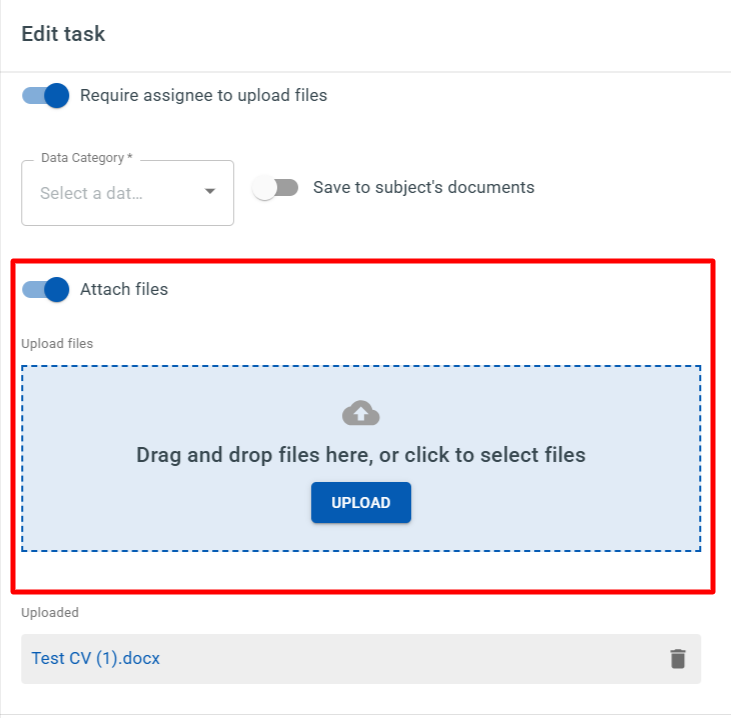Disable the Attach files toggle
Screen dimensions: 731x718
(x=46, y=290)
